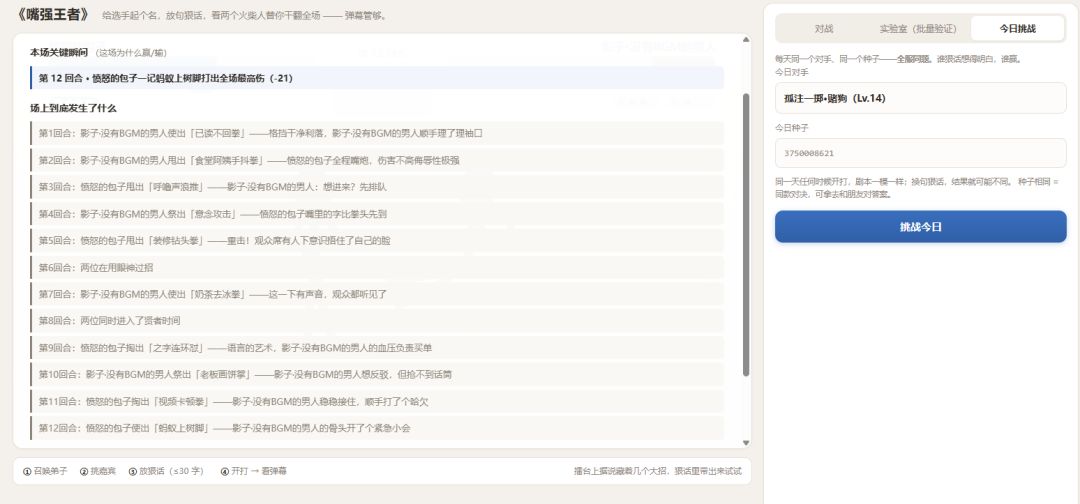The image size is (1080, 504).
Task: Open the 实验室（批量验证） tab
Action: pos(918,29)
